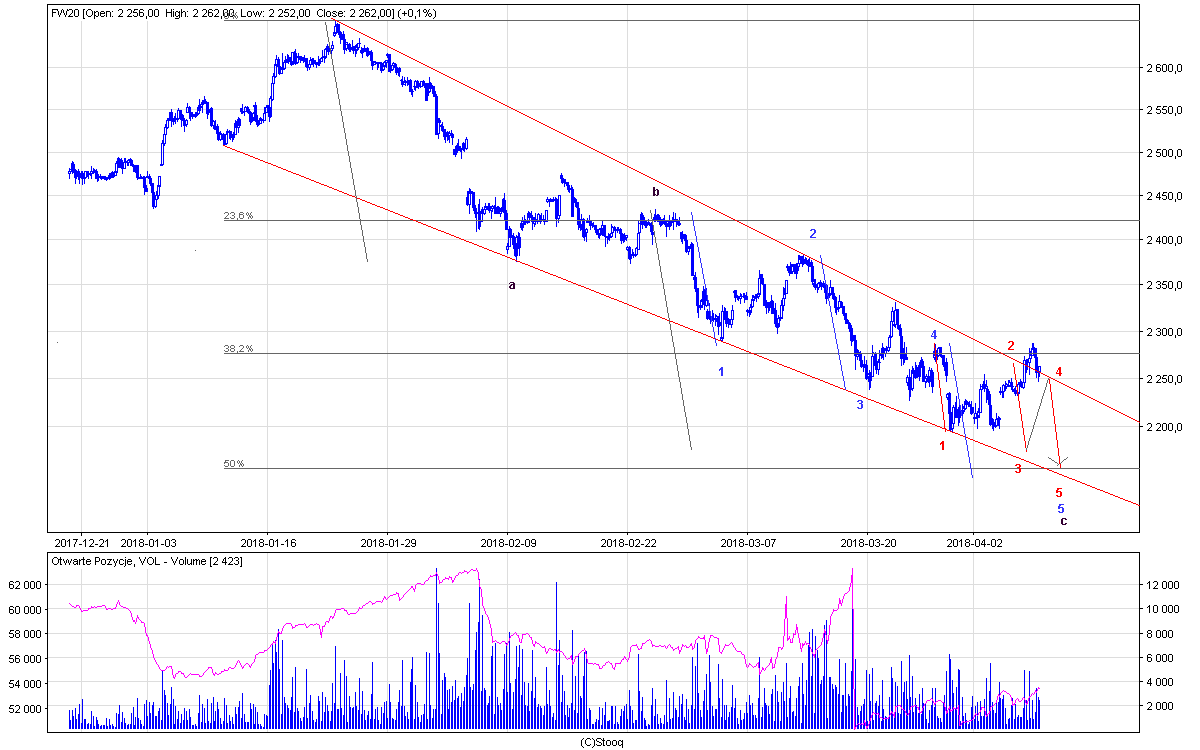This screenshot has height=750, width=1200.
Task: Select the red wave label 1
Action: click(942, 445)
